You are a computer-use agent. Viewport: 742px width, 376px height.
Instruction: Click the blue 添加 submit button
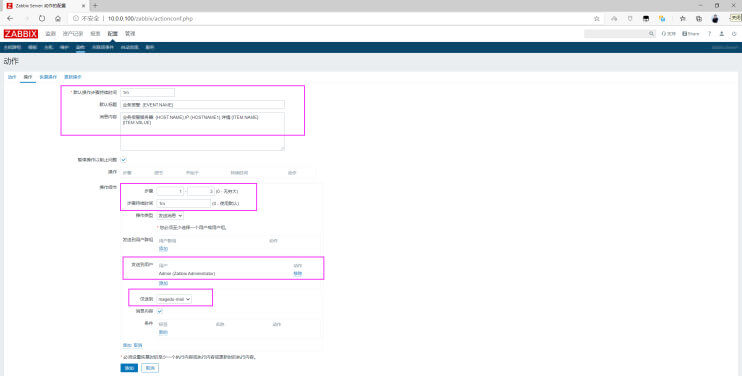tap(129, 368)
